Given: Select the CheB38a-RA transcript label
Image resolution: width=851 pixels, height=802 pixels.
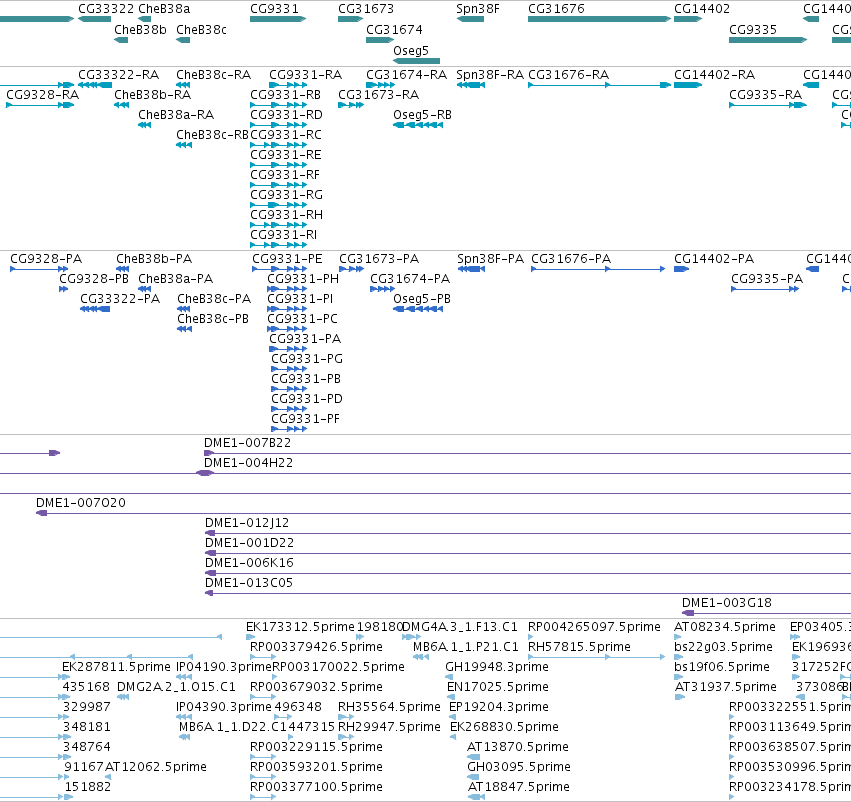Looking at the screenshot, I should (176, 114).
